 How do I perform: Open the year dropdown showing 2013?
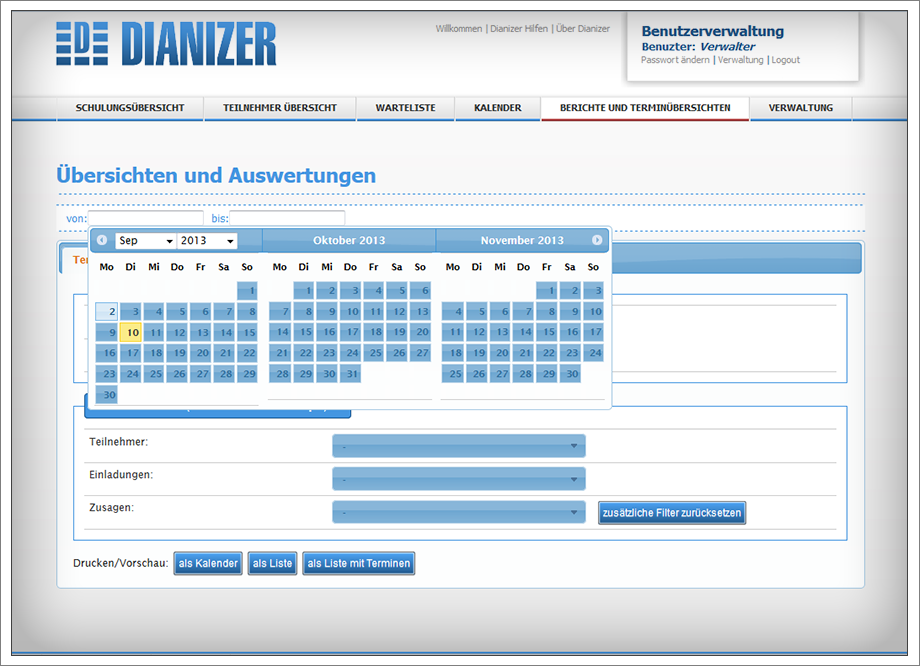click(x=207, y=241)
